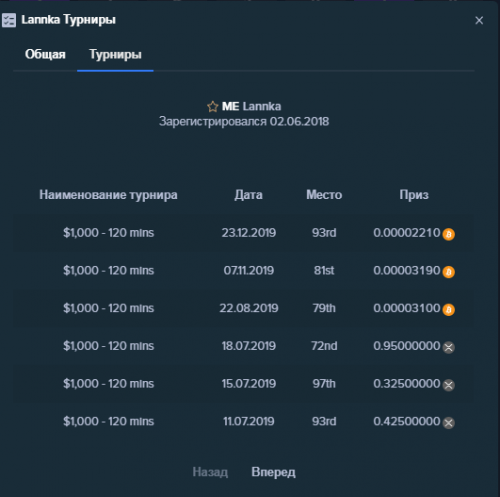Click the date 18.07.2019
Viewport: 500px width, 497px height.
[x=249, y=346]
